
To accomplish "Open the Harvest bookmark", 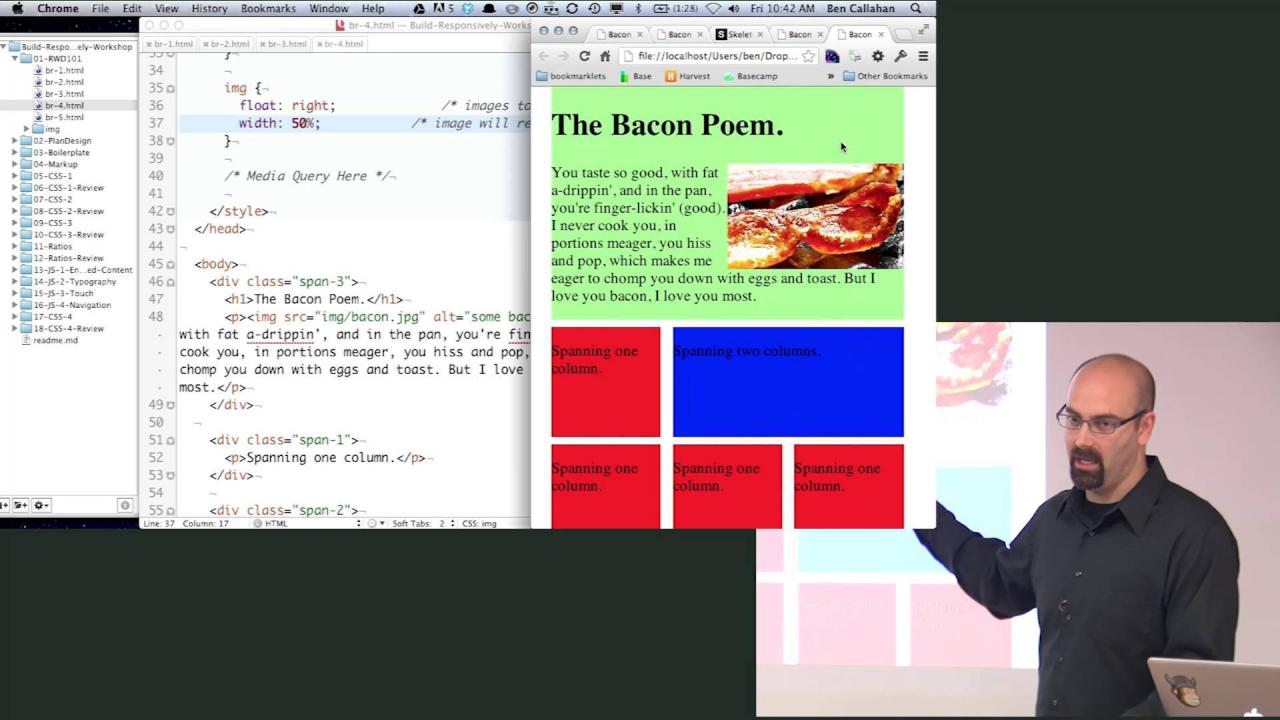I will pos(687,76).
